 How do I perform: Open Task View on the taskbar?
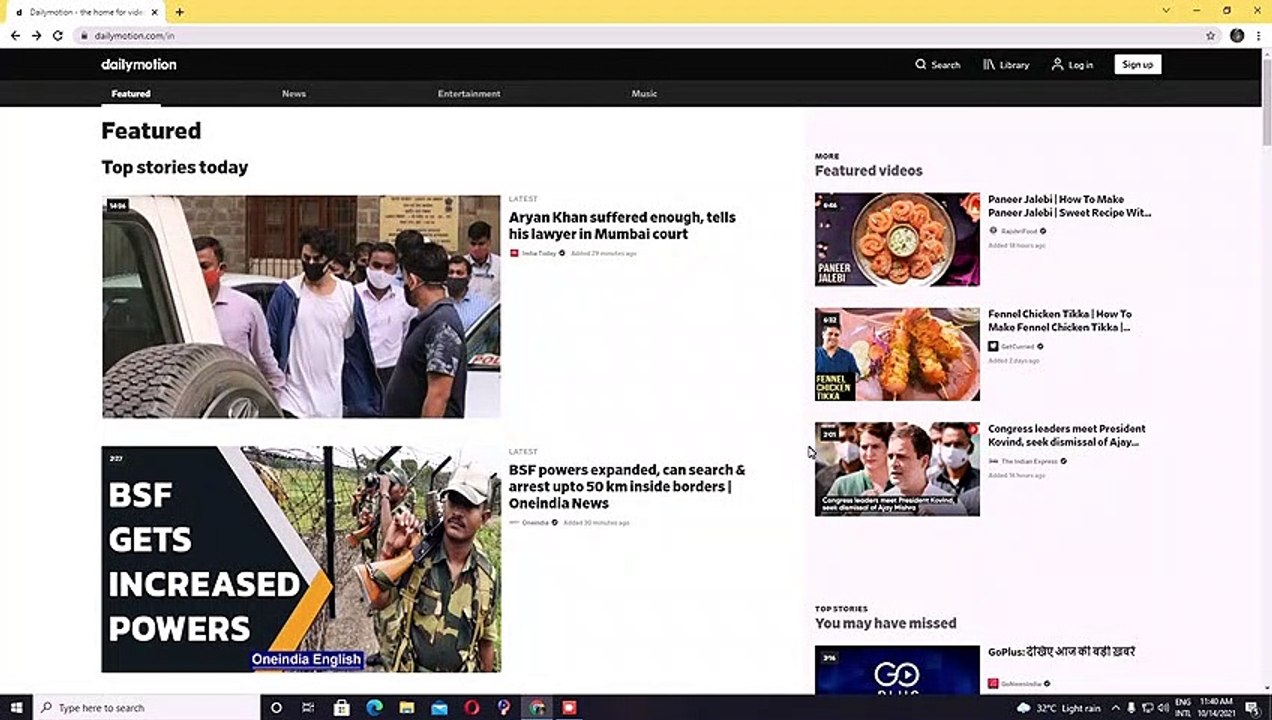tap(308, 707)
